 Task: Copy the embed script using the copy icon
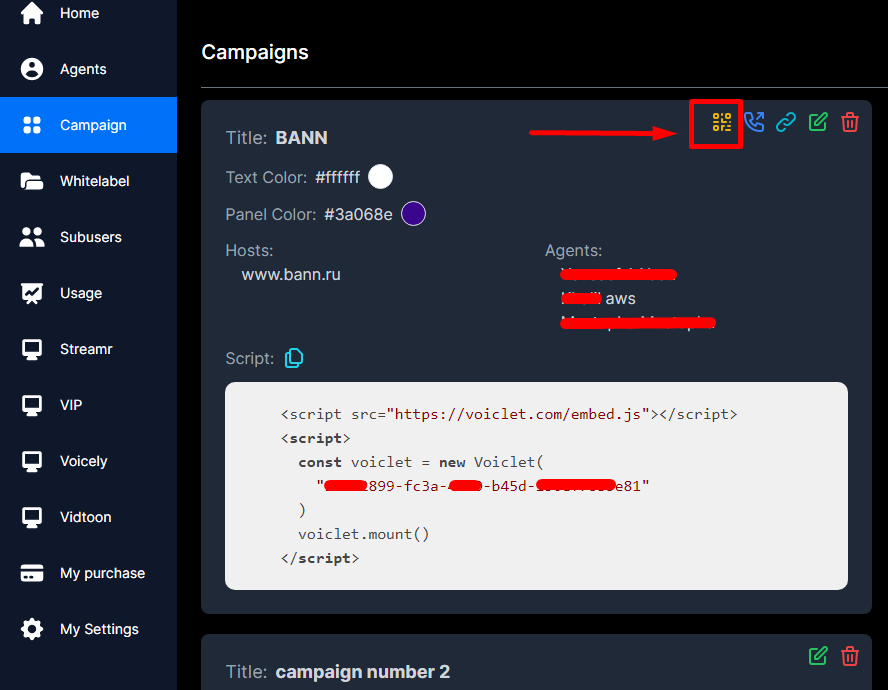[293, 358]
